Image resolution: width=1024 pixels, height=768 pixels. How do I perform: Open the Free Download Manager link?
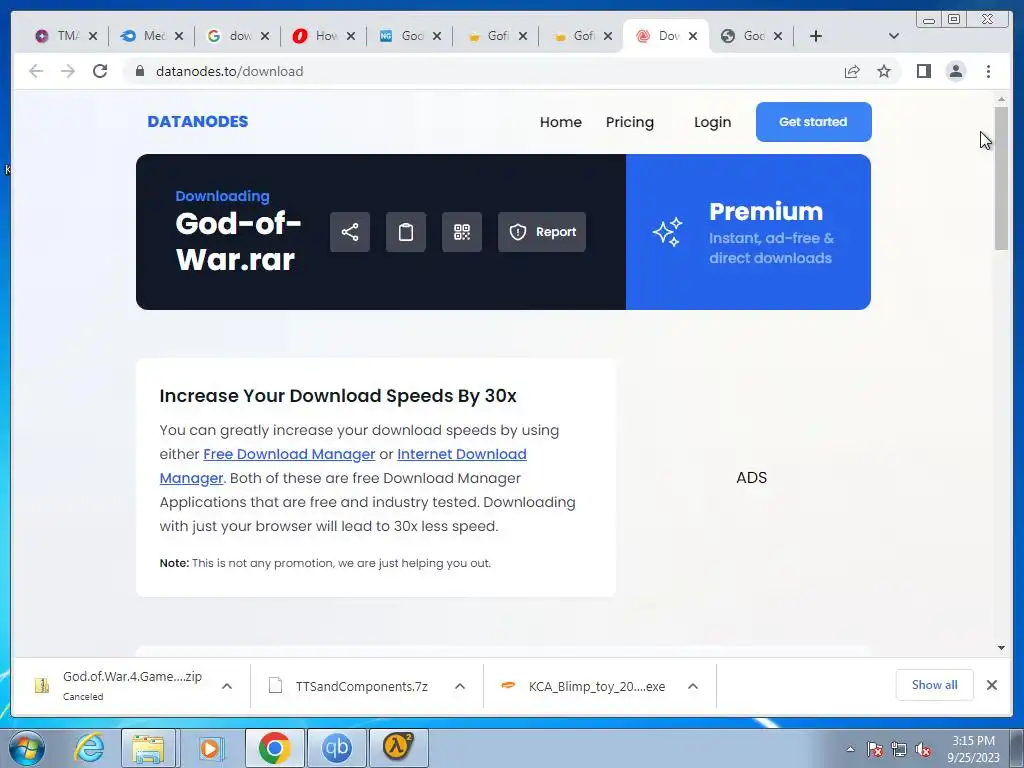pos(289,454)
